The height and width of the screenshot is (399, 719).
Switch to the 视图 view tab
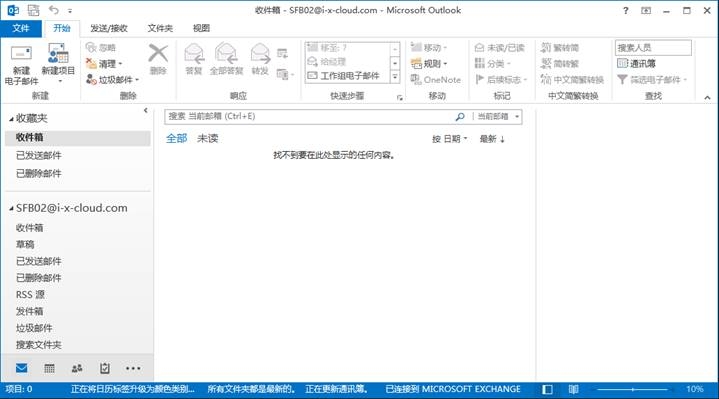click(201, 28)
